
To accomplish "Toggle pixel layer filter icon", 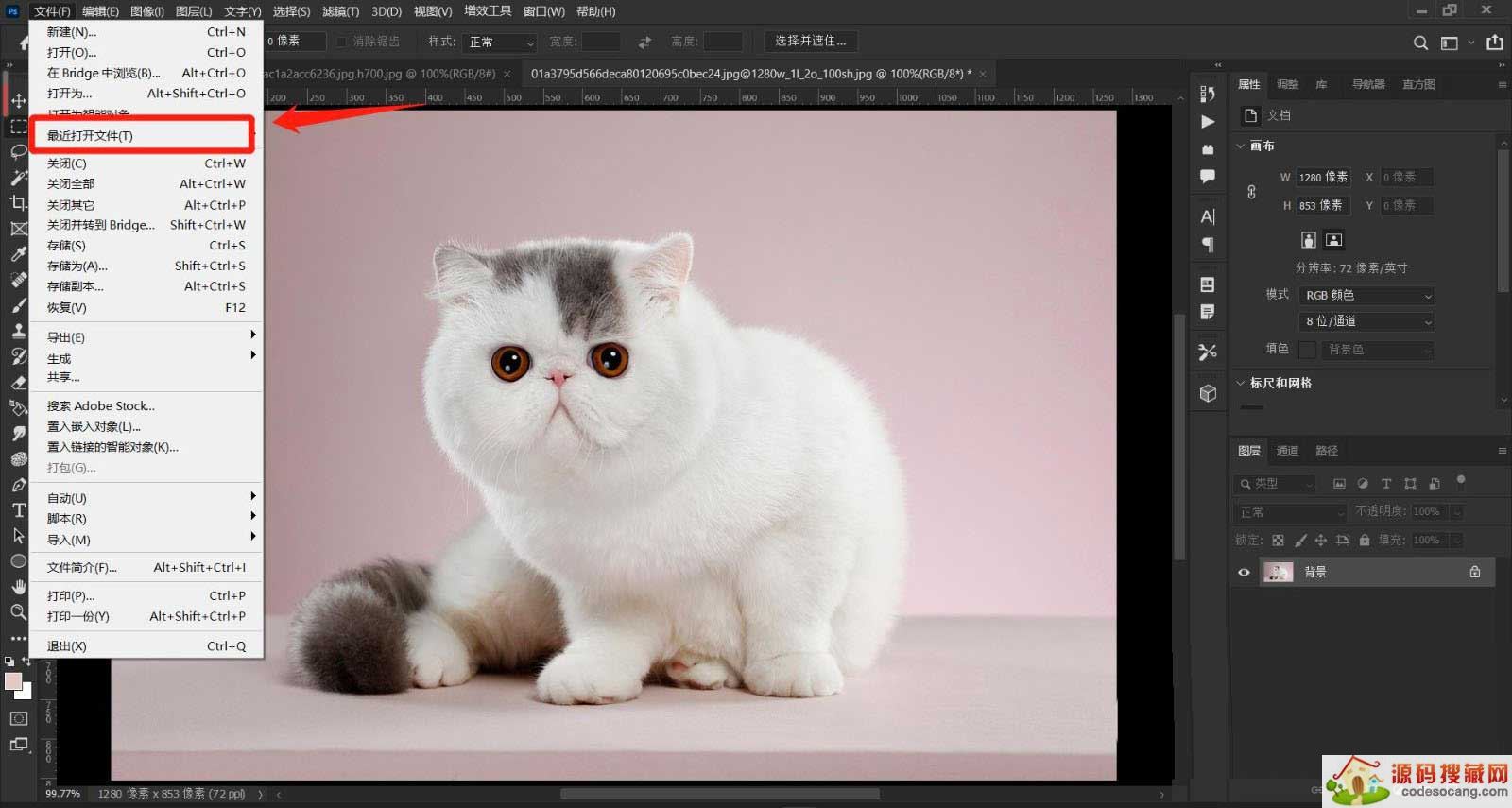I will click(1339, 484).
